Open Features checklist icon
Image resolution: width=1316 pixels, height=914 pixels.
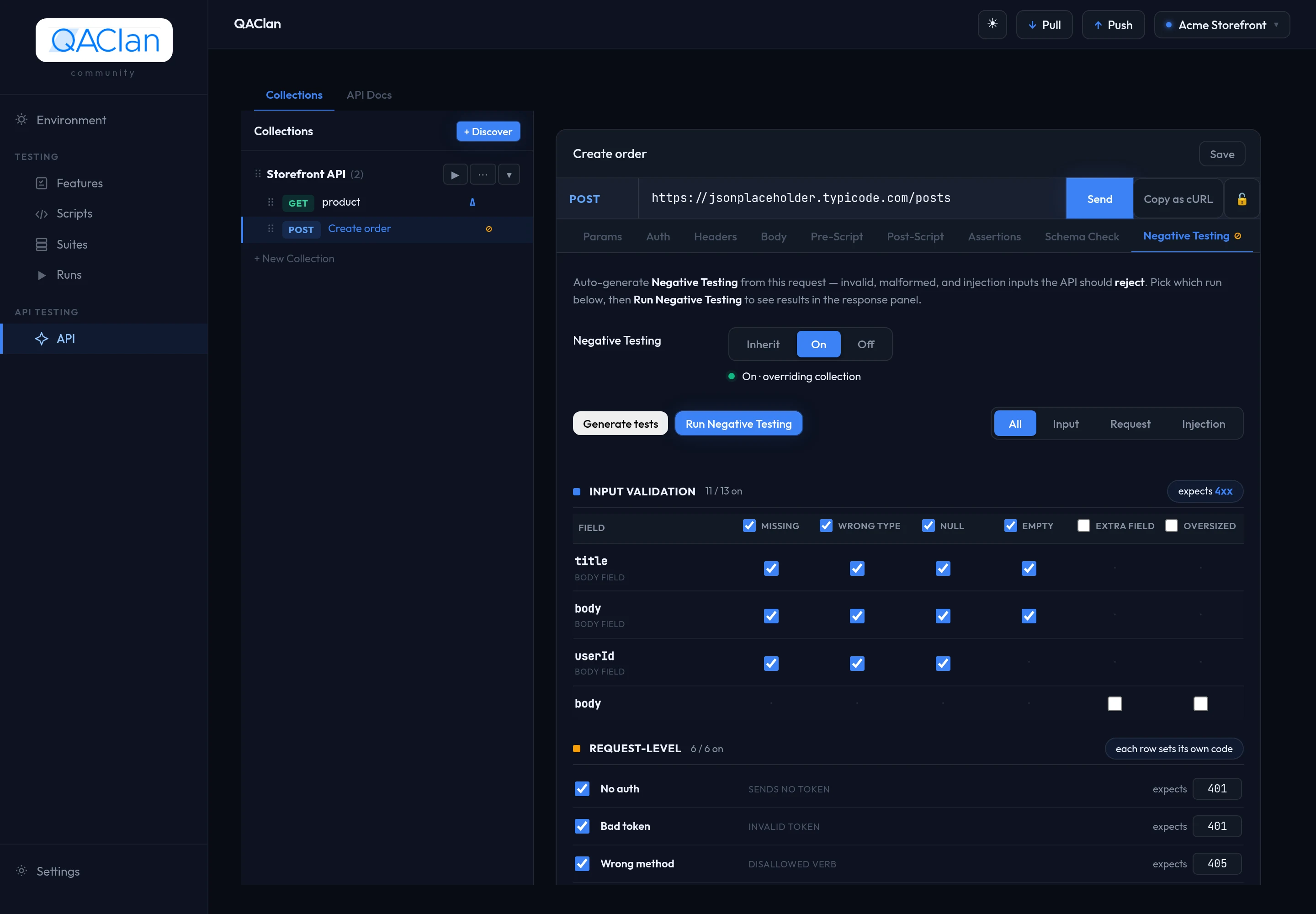coord(41,183)
